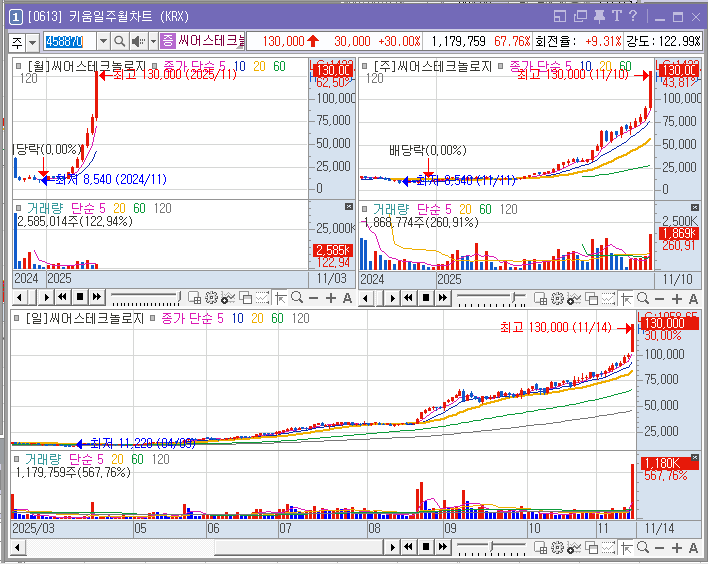
Task: Click monthly chart data grid icon
Action: click(x=194, y=298)
